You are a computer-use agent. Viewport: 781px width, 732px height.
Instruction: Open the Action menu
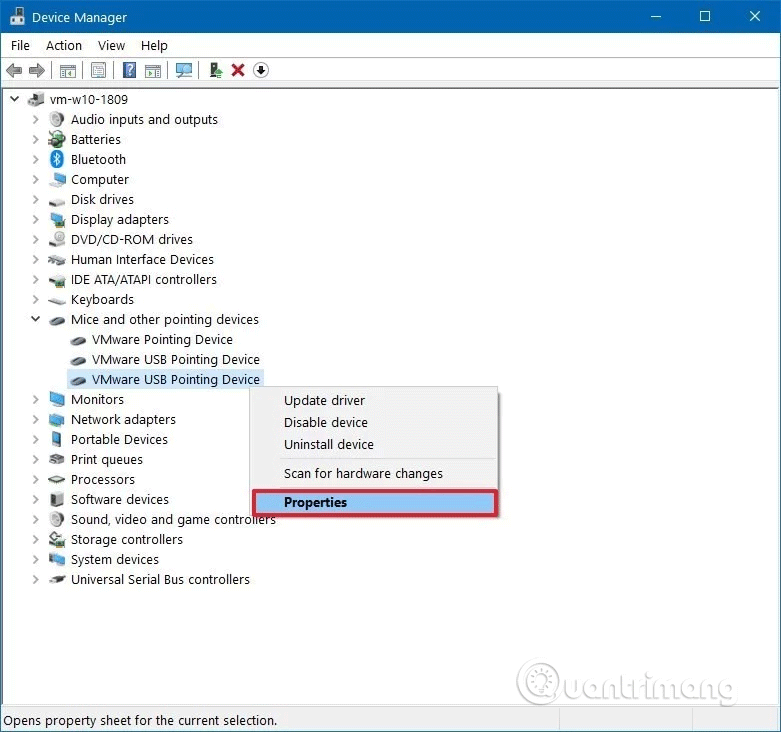click(64, 45)
